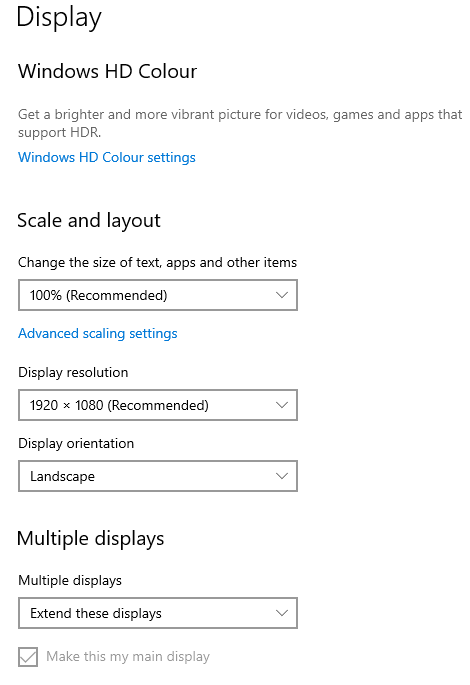The image size is (470, 685).
Task: Select the Display page heading
Action: [x=59, y=18]
